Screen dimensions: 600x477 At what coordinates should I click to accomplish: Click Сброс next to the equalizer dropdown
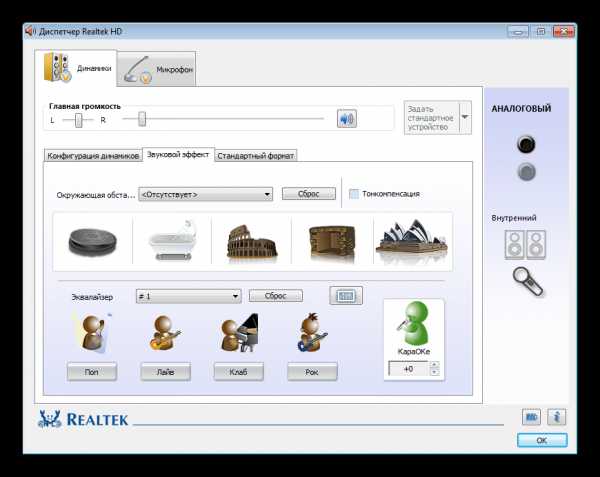tap(276, 296)
